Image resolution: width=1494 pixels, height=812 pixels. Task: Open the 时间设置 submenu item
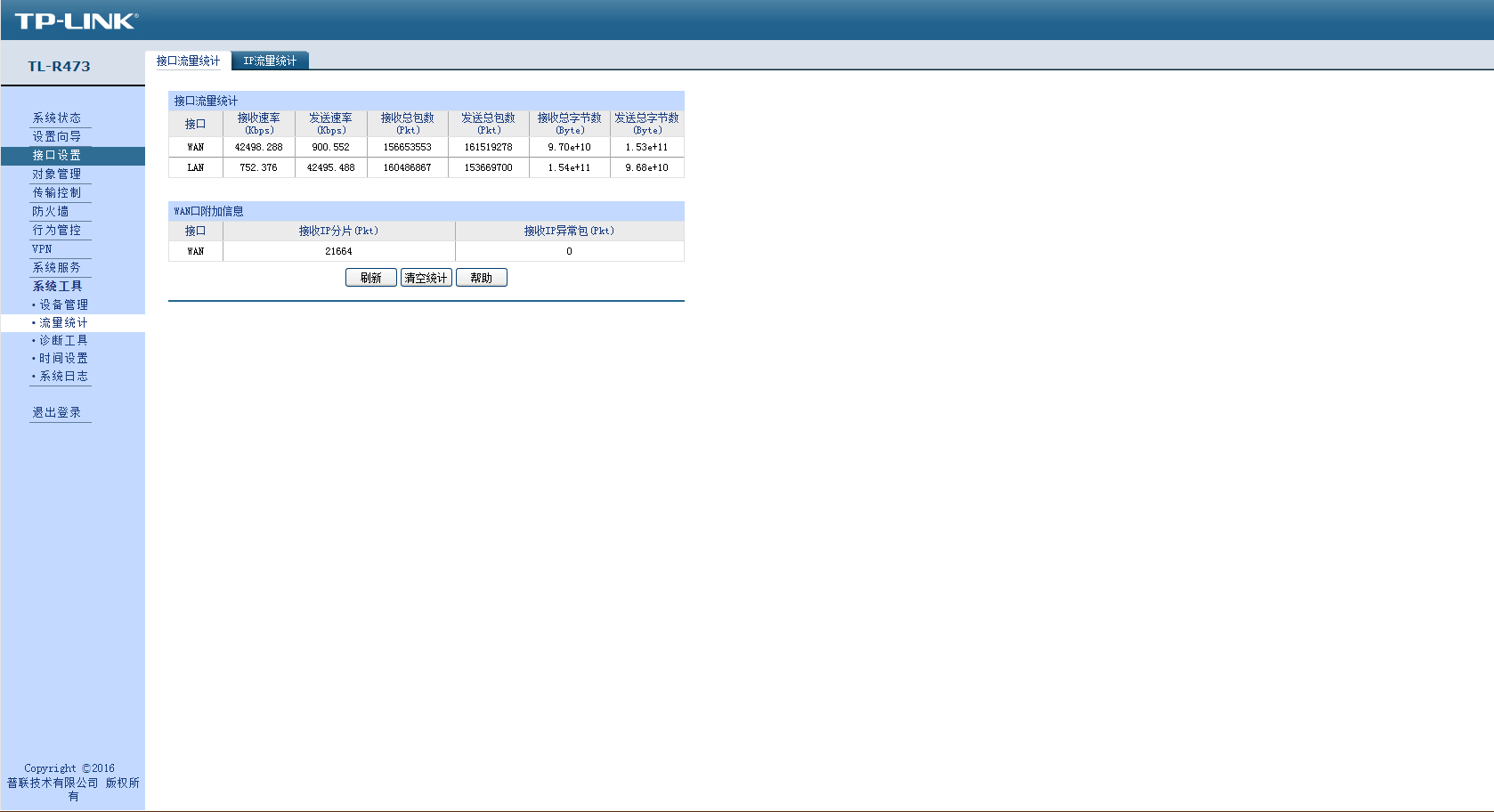[63, 358]
